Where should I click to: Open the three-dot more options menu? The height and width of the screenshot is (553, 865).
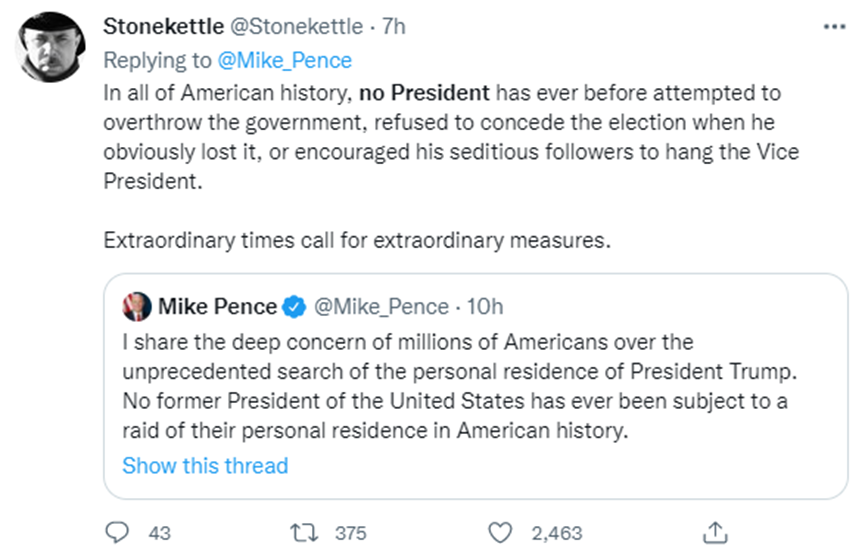click(833, 27)
